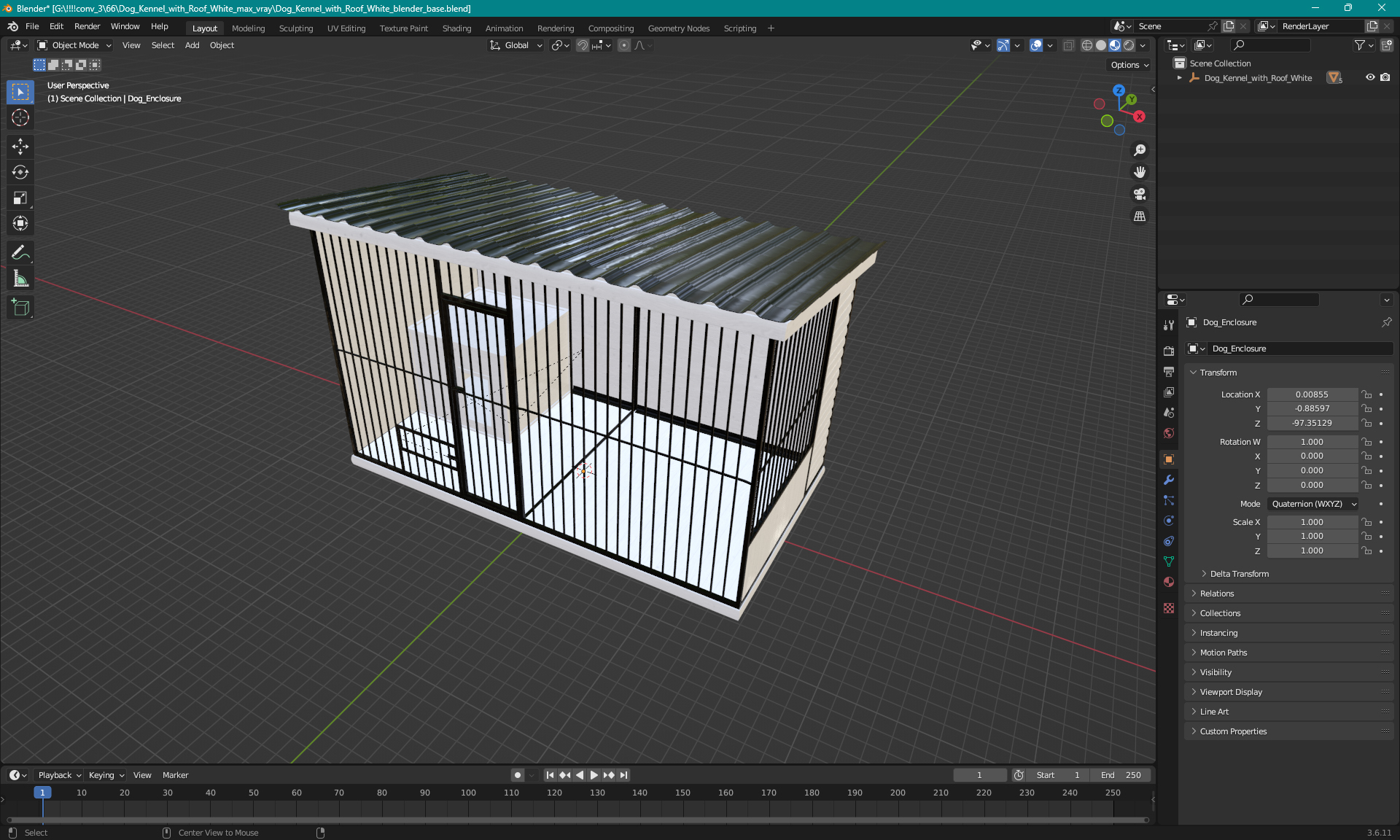Expand Dog_Kennel_with_Roof_White tree item
Image resolution: width=1400 pixels, height=840 pixels.
(x=1179, y=77)
